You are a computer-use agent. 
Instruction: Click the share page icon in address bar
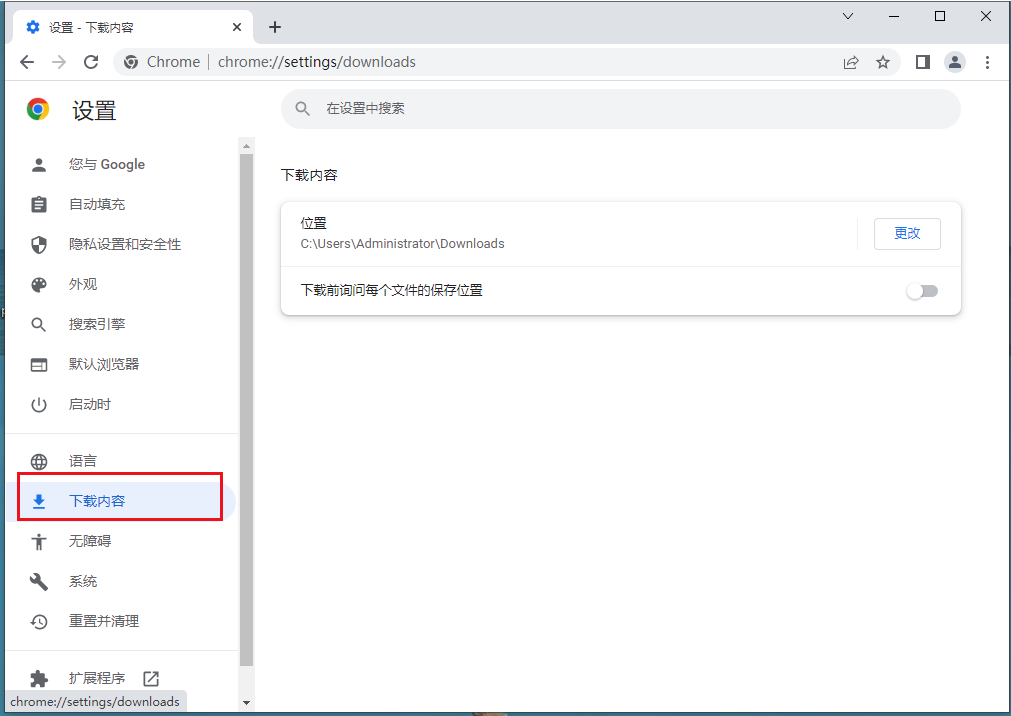851,63
